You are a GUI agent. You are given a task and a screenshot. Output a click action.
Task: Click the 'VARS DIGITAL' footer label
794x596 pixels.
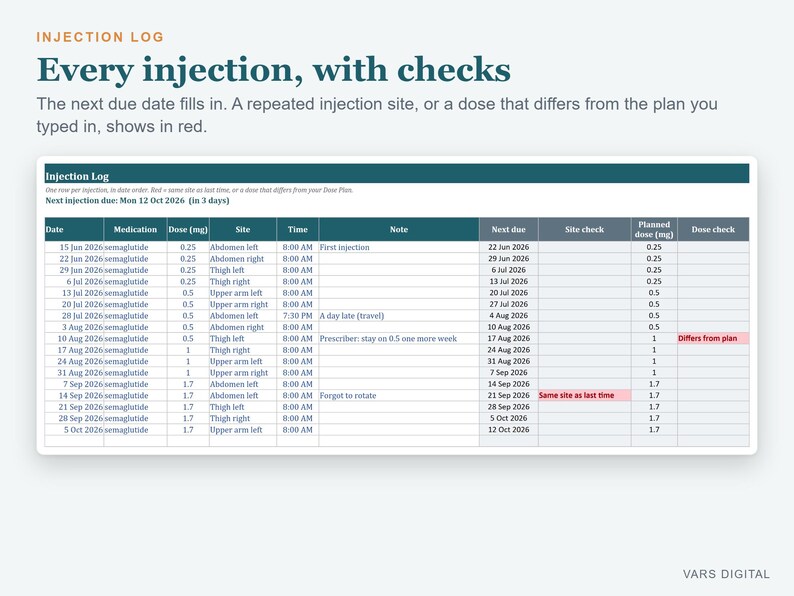pyautogui.click(x=726, y=574)
